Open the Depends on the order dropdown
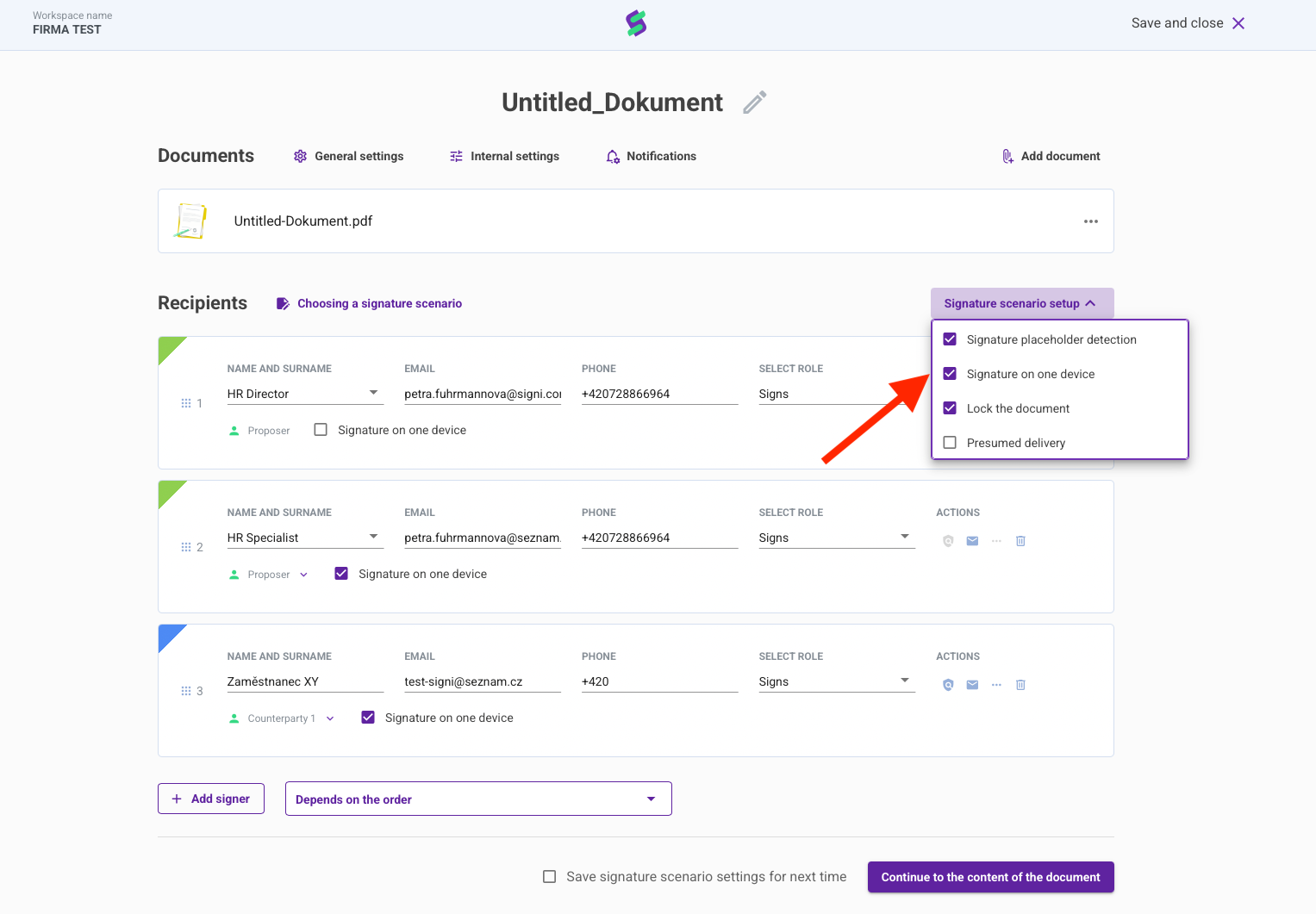The height and width of the screenshot is (914, 1316). [x=478, y=799]
